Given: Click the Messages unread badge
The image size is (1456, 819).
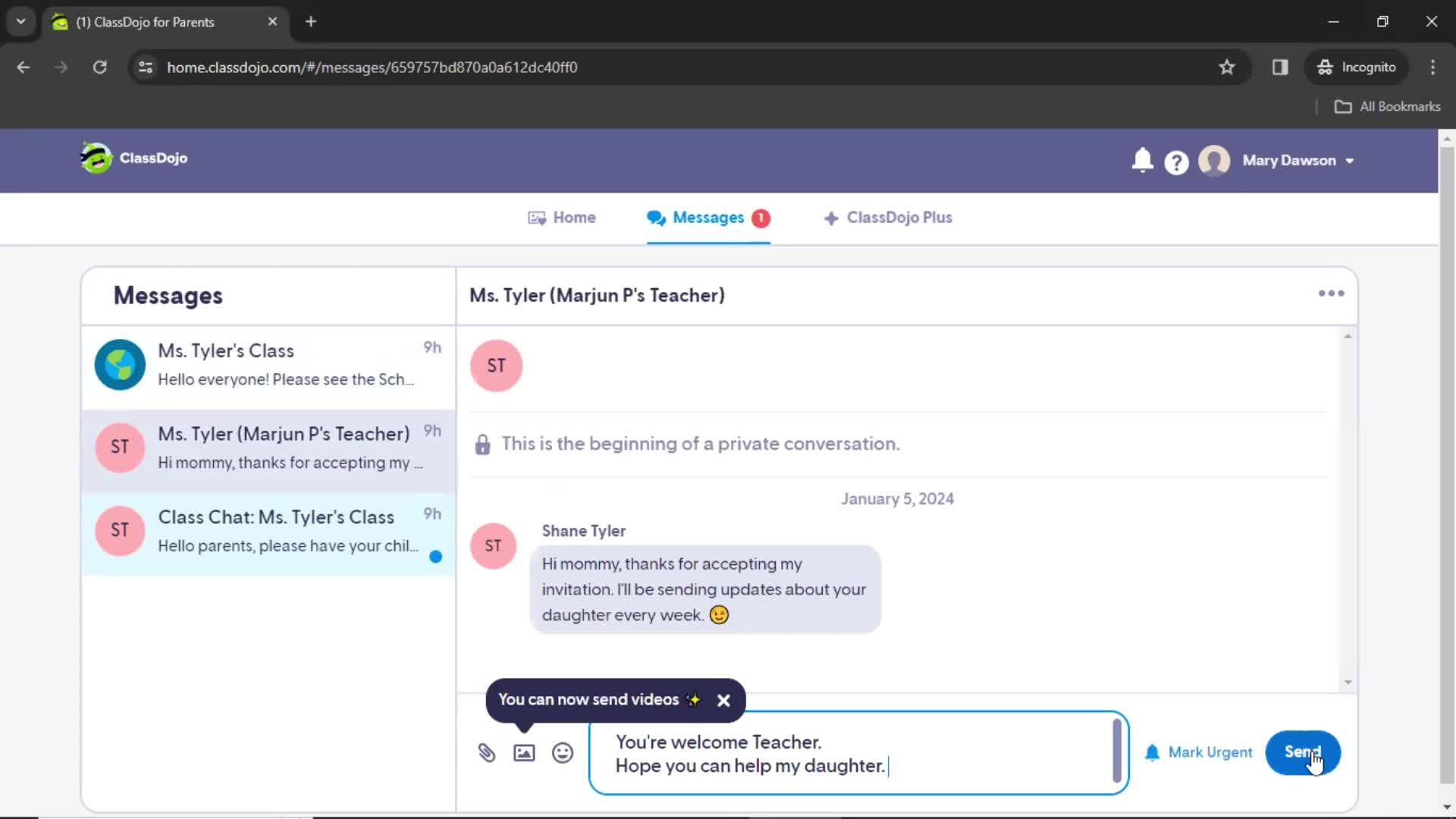Looking at the screenshot, I should click(761, 218).
